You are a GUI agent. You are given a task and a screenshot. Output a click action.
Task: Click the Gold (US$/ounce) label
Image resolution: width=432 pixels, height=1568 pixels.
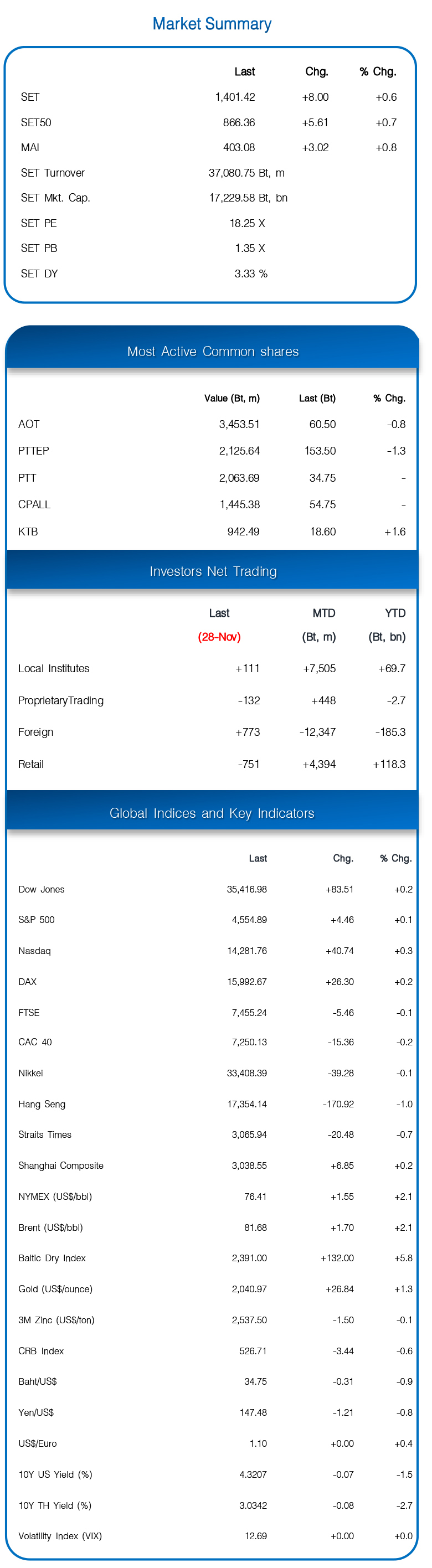[55, 1289]
